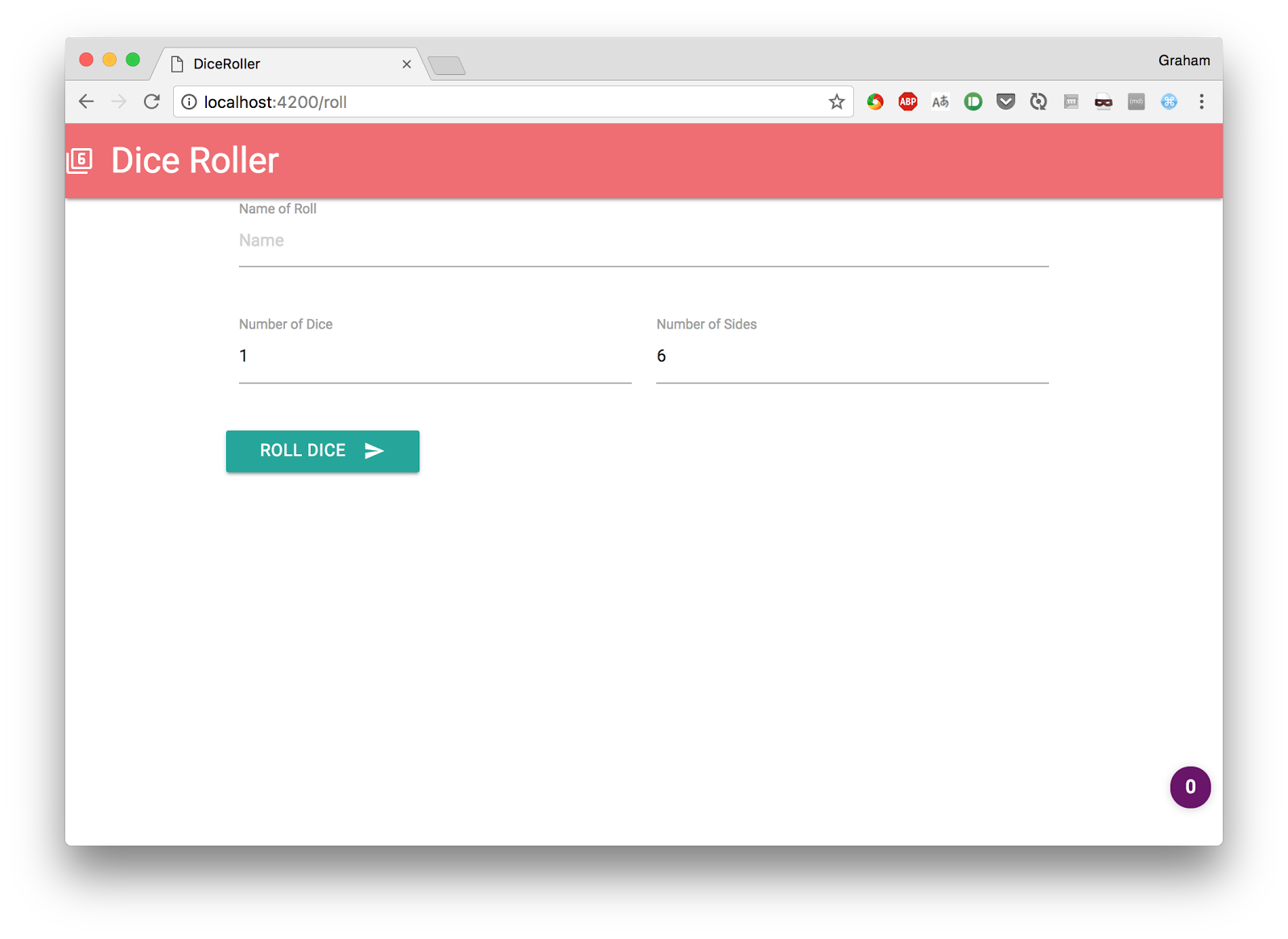Click the command key shortcut extension icon
The height and width of the screenshot is (939, 1288).
pos(1169,101)
